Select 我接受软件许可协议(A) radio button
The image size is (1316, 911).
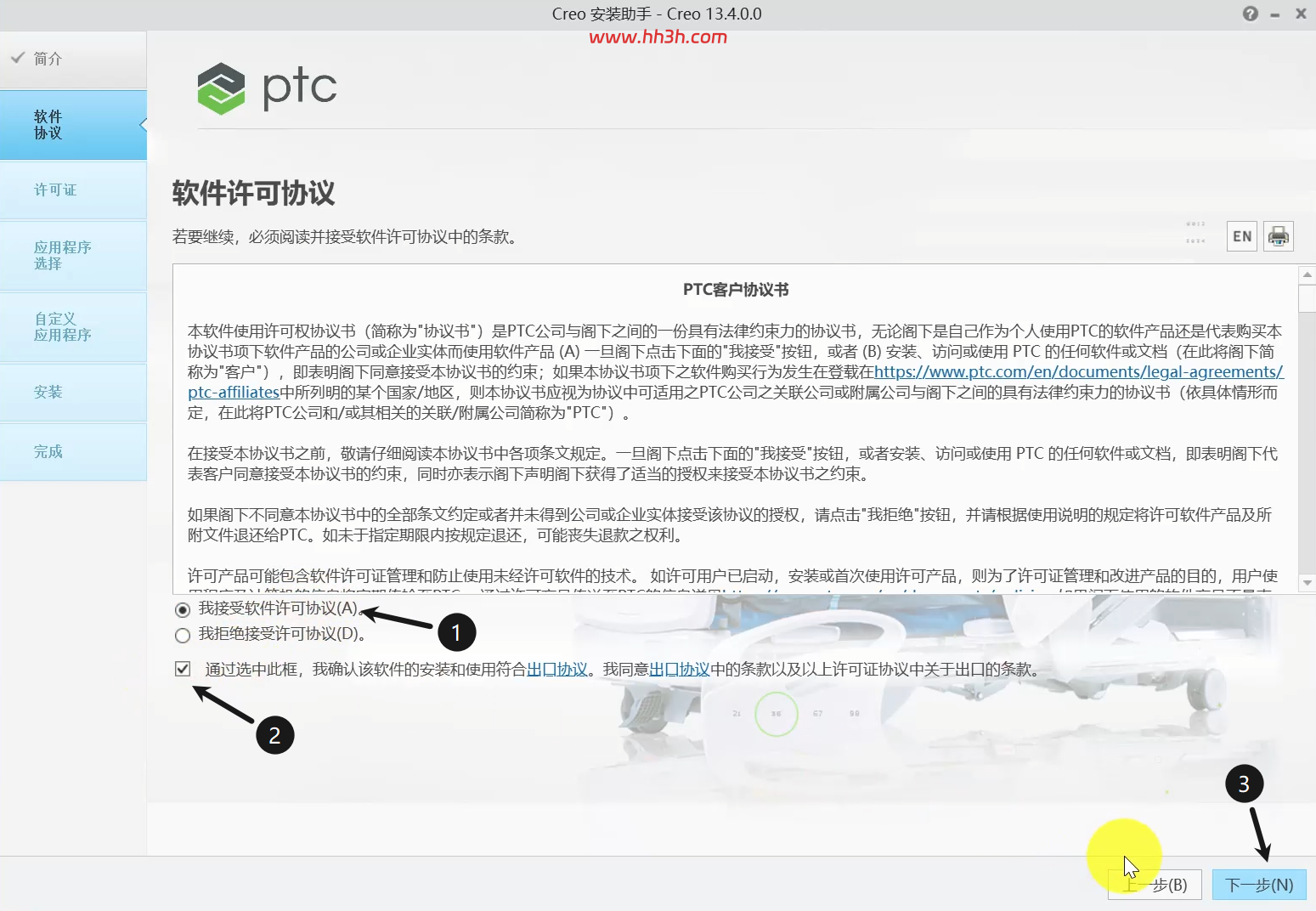pos(182,609)
